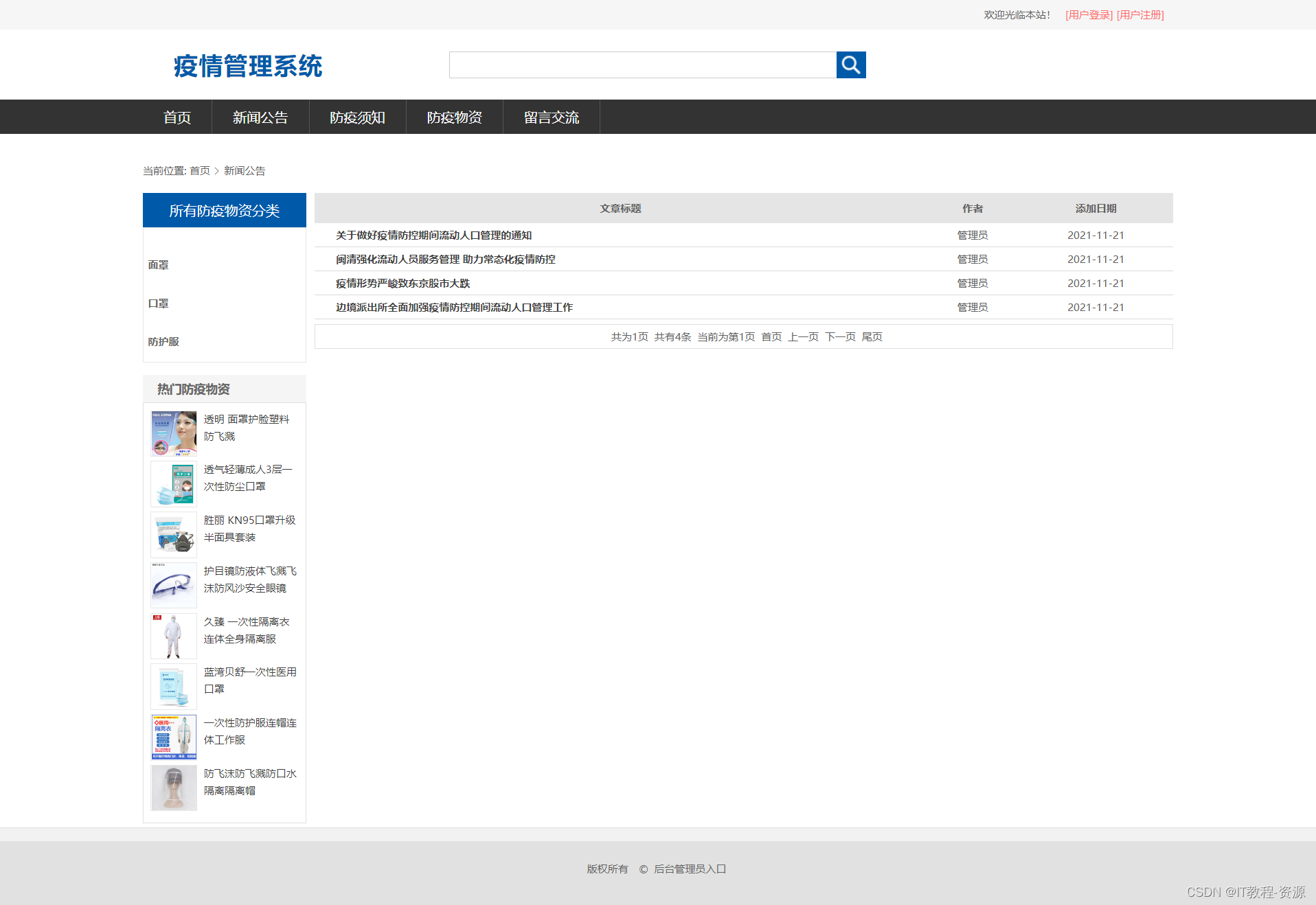Click pagination link 下一页
Image resolution: width=1316 pixels, height=905 pixels.
[841, 337]
